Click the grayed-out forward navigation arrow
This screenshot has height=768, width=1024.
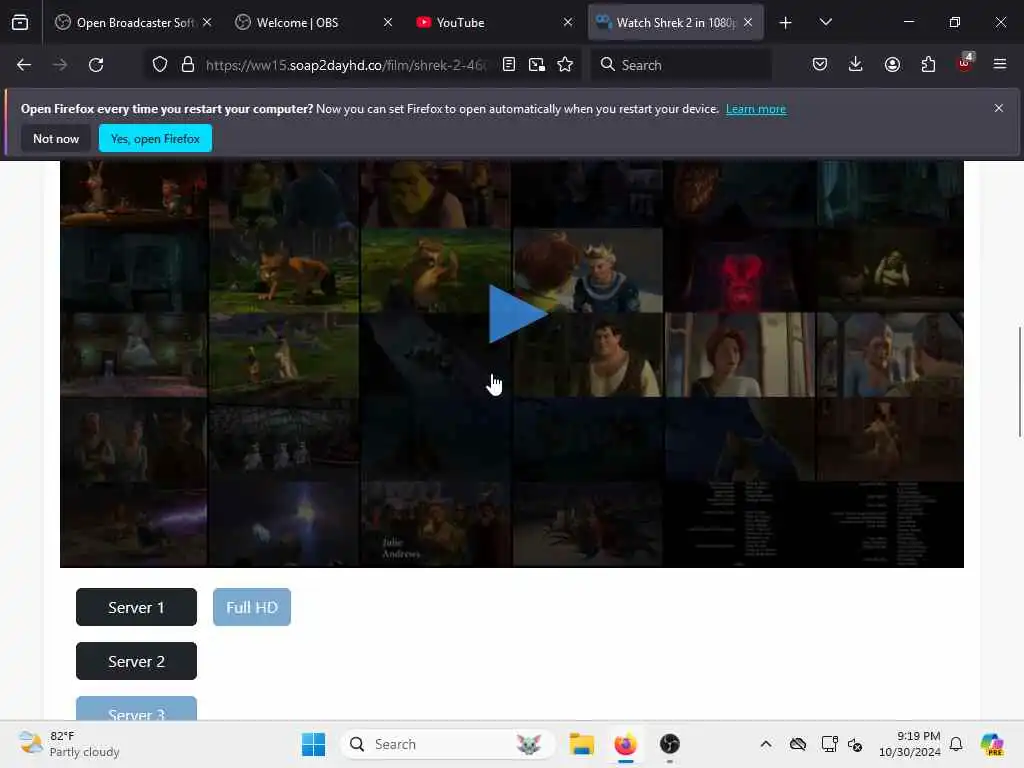coord(60,65)
